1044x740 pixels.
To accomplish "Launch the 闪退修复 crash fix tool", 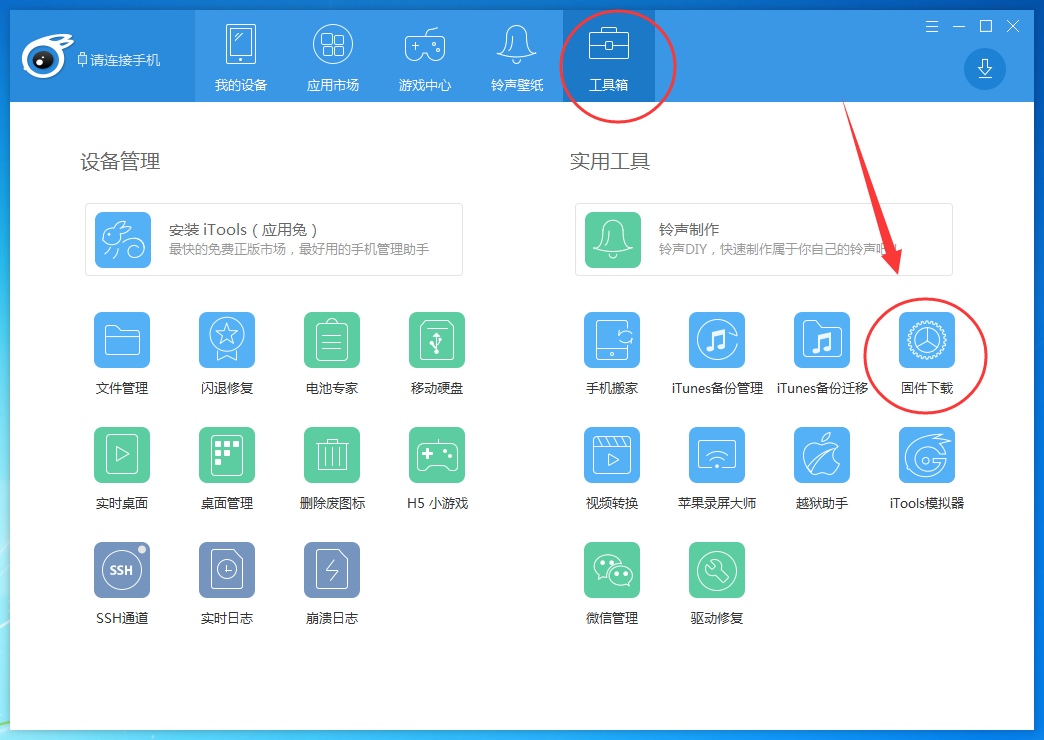I will (x=226, y=340).
